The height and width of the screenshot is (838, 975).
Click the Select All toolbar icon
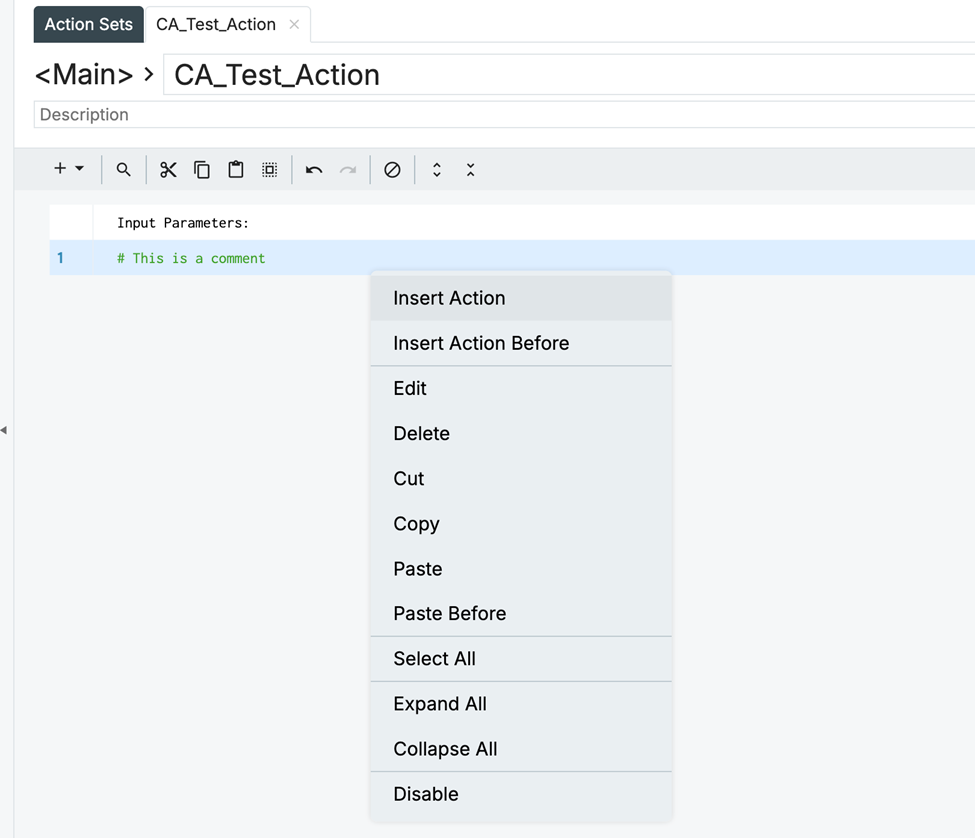pos(270,170)
